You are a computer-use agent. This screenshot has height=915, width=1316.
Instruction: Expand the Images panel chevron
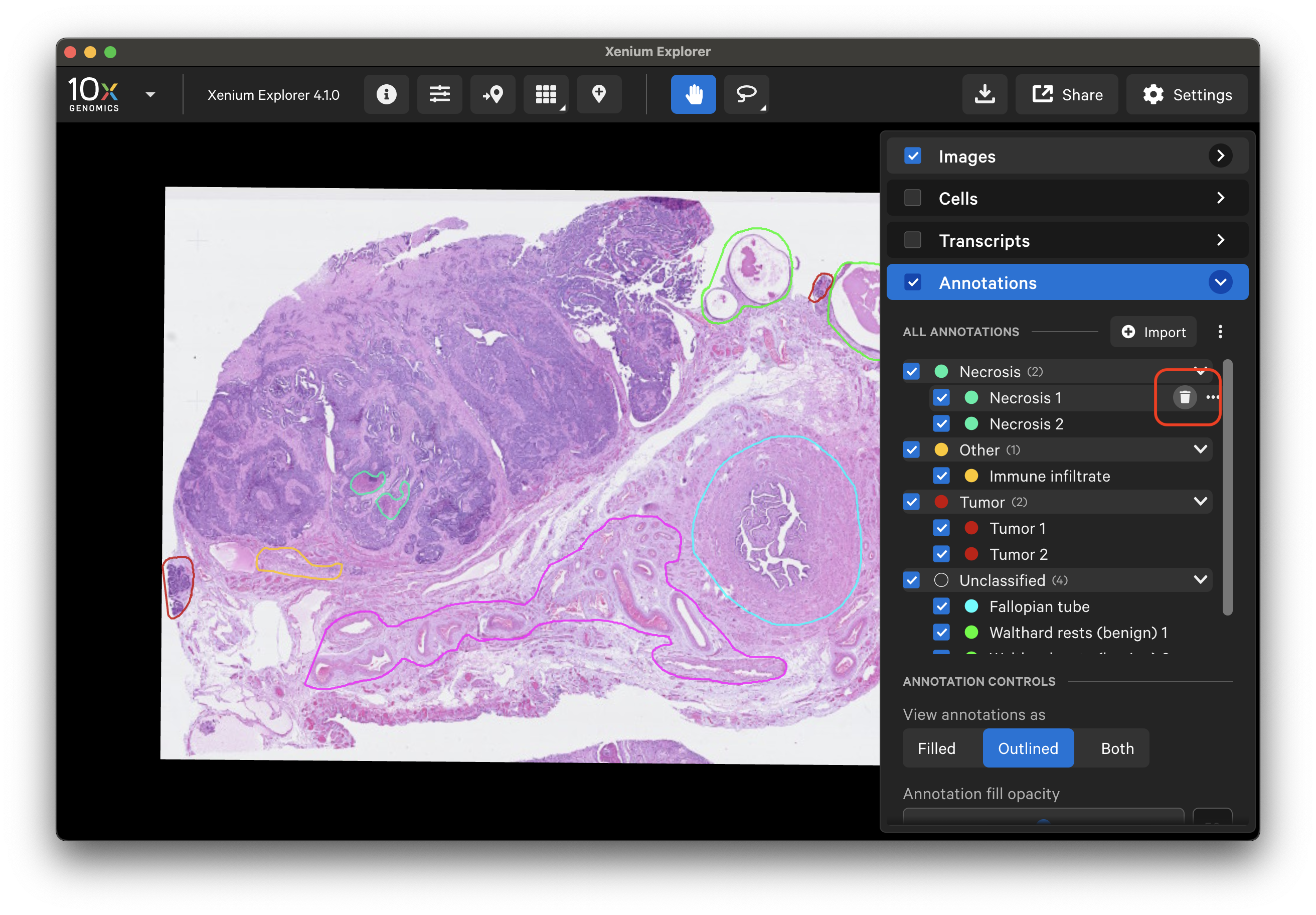pyautogui.click(x=1220, y=156)
